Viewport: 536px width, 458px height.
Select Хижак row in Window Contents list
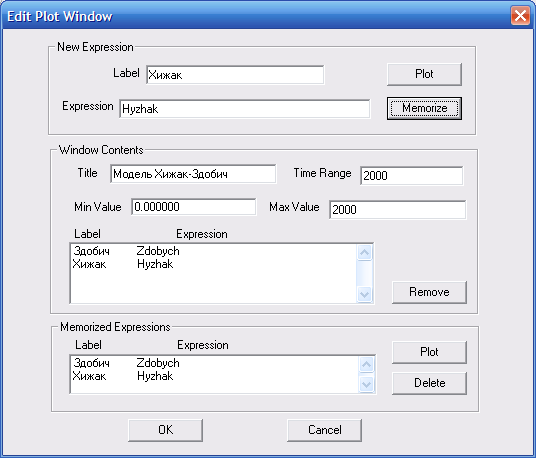(214, 264)
